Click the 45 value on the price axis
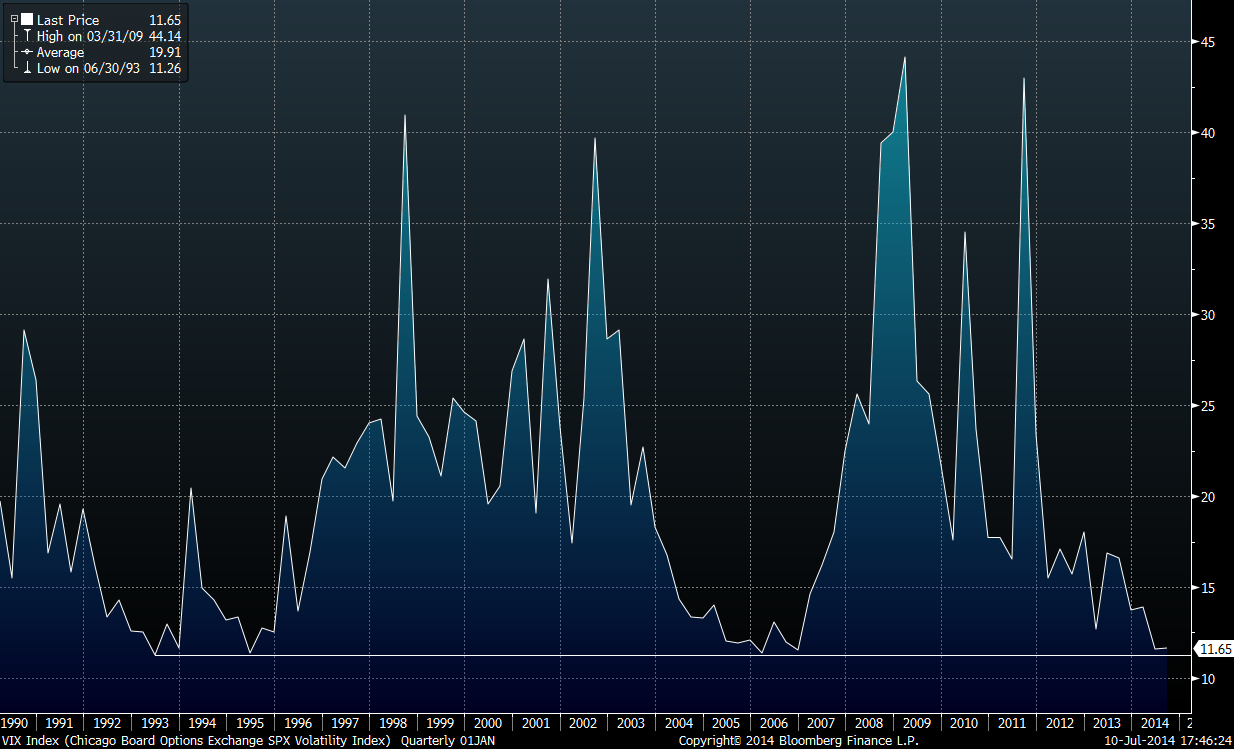Image resolution: width=1234 pixels, height=749 pixels. (x=1207, y=42)
